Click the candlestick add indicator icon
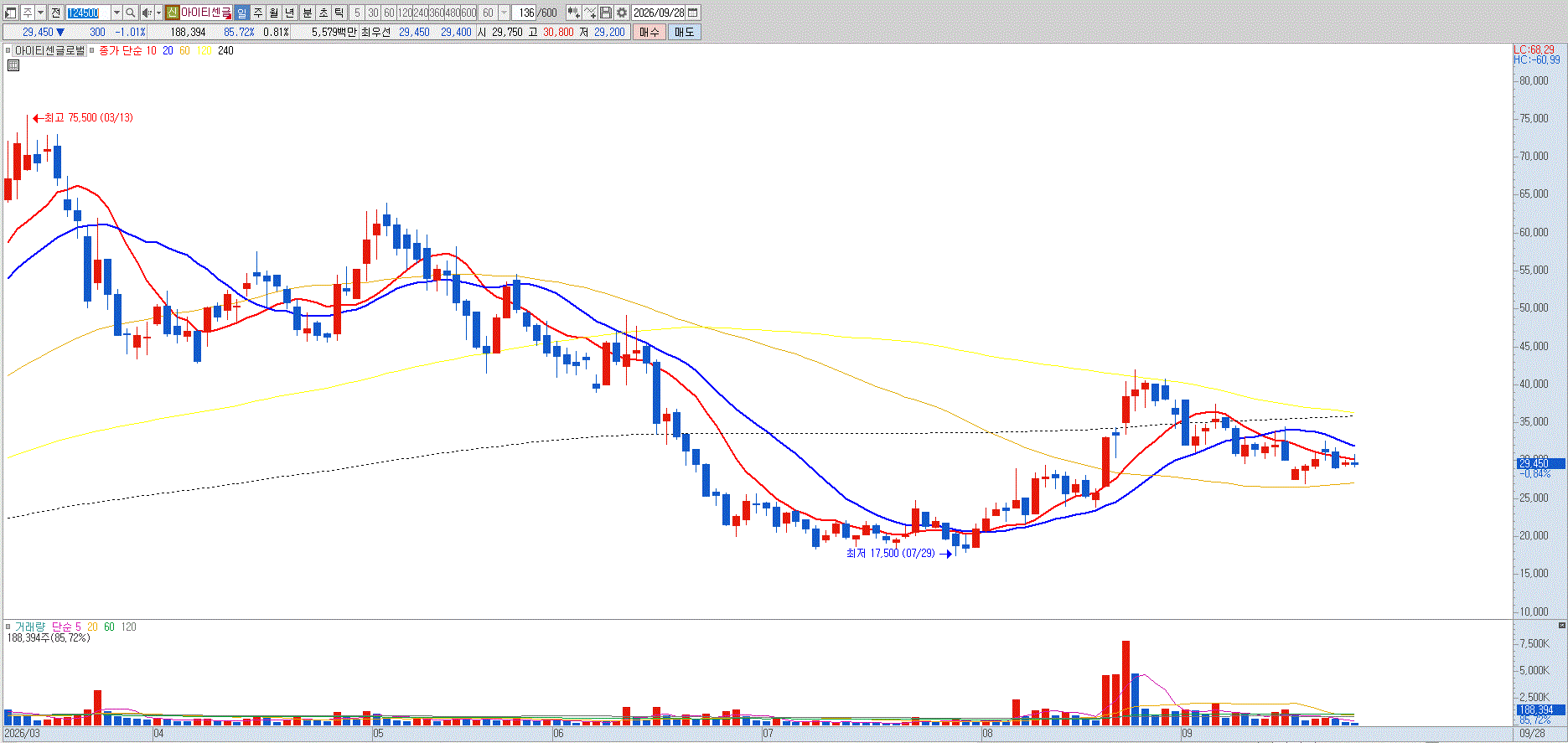The width and height of the screenshot is (1568, 743). 573,13
